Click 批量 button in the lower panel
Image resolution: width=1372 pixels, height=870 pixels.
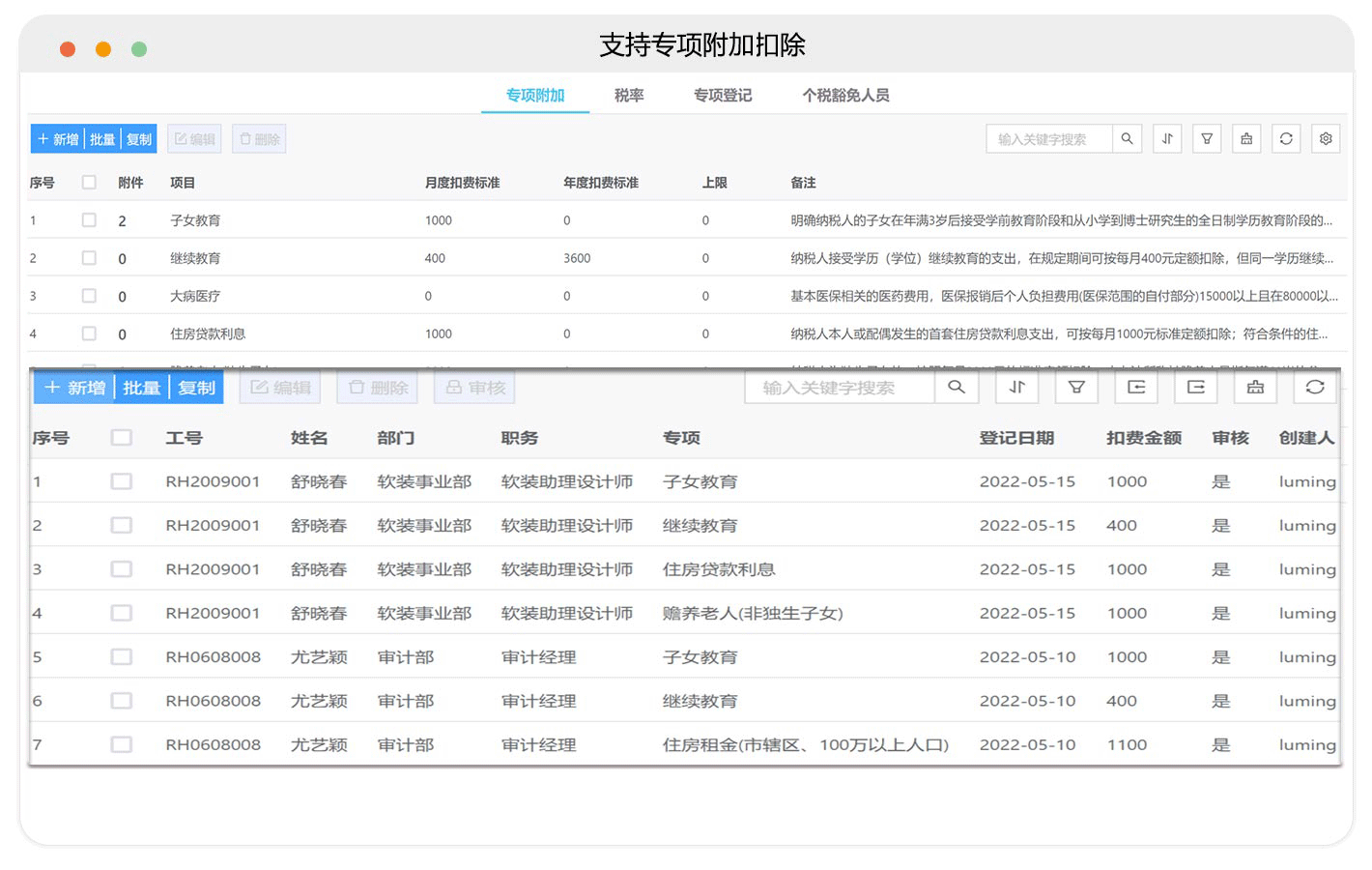[141, 388]
